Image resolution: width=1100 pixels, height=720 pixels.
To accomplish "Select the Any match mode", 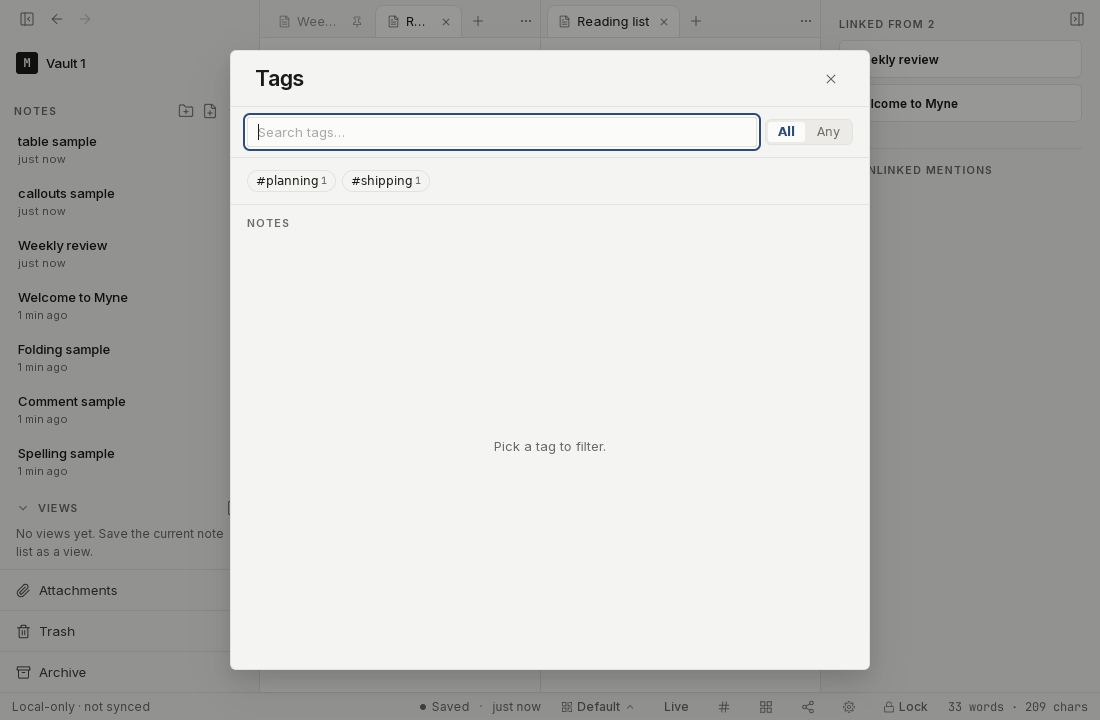I will coord(828,132).
